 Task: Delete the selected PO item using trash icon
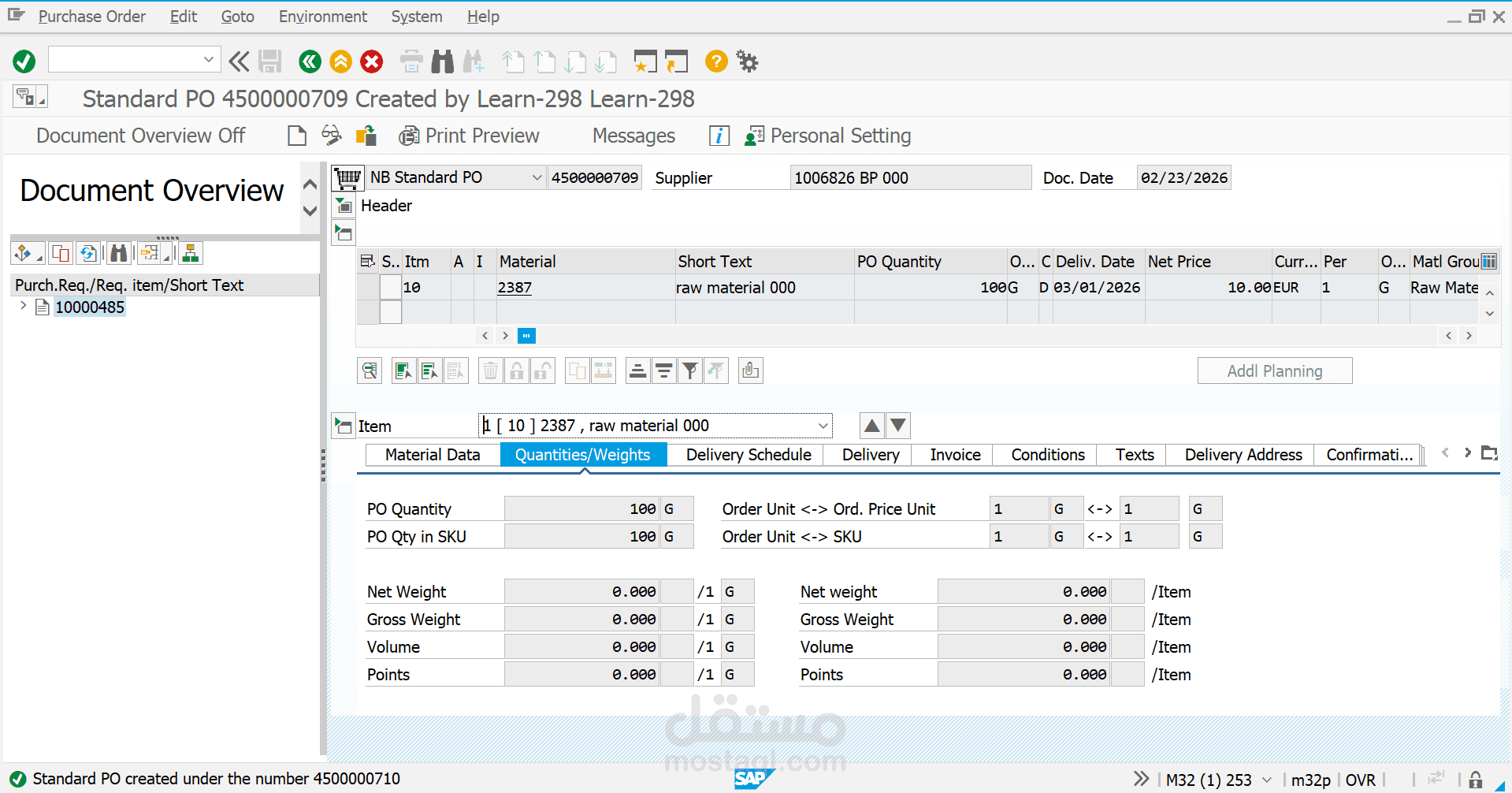490,370
